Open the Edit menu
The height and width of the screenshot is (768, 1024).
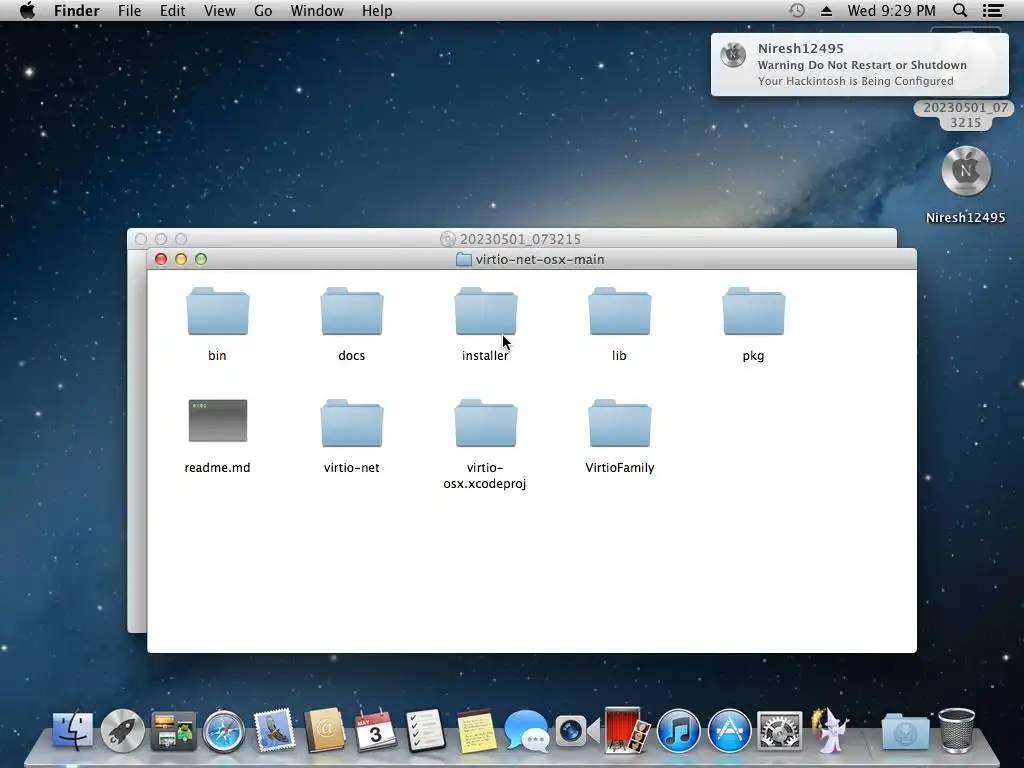tap(172, 11)
